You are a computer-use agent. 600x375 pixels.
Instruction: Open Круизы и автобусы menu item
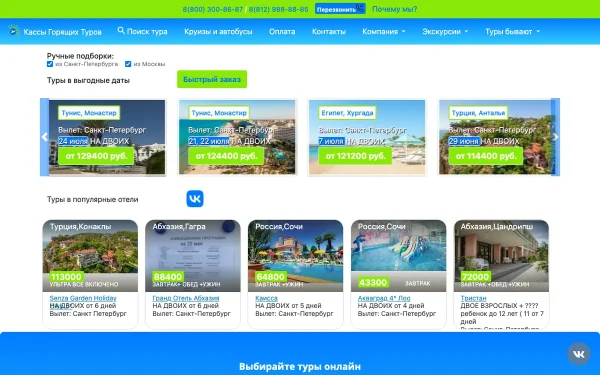[x=218, y=31]
